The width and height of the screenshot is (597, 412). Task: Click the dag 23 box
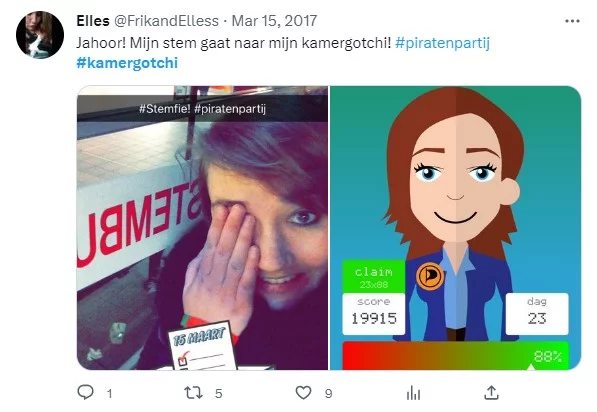(537, 314)
